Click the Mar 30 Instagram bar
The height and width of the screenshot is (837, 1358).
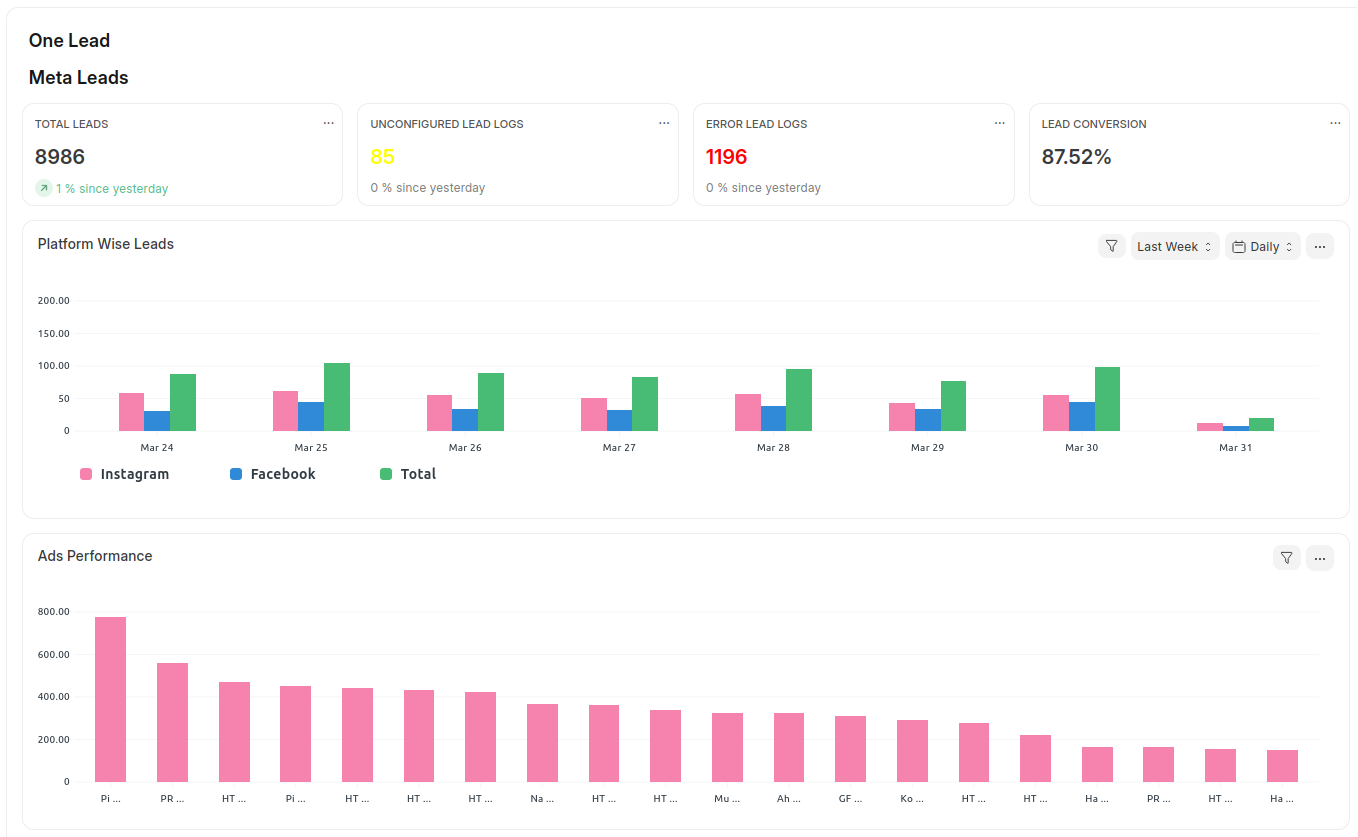point(1056,413)
